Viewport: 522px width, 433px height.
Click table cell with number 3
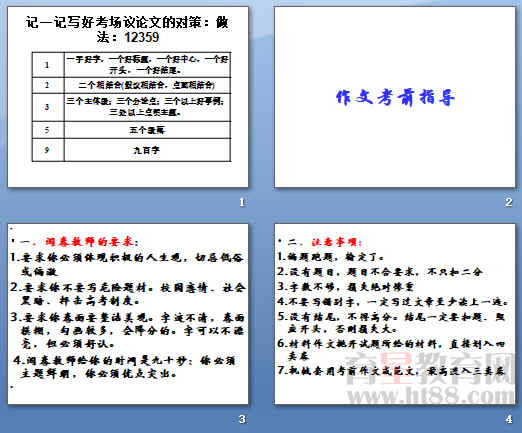pos(48,107)
